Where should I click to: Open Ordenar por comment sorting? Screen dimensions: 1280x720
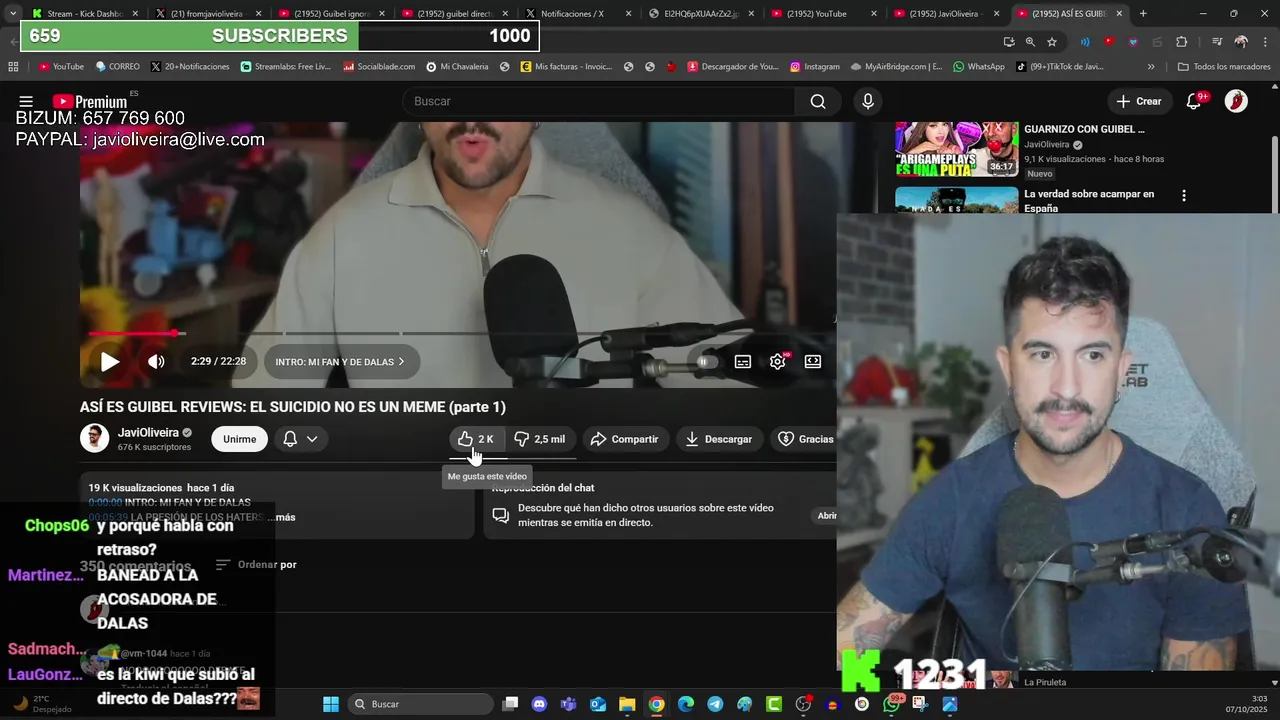[x=256, y=565]
